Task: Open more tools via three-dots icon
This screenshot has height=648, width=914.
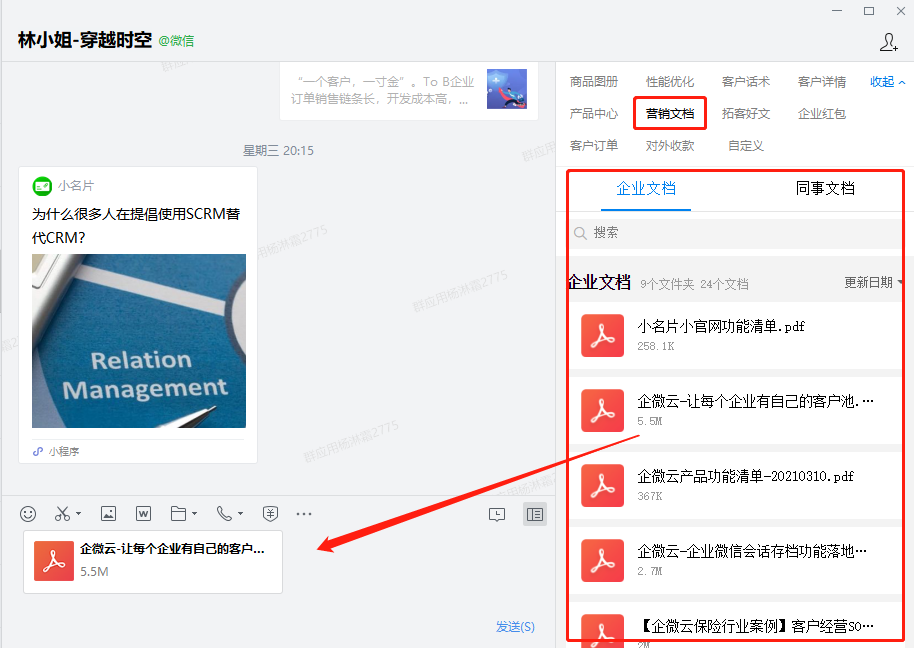Action: [x=304, y=514]
